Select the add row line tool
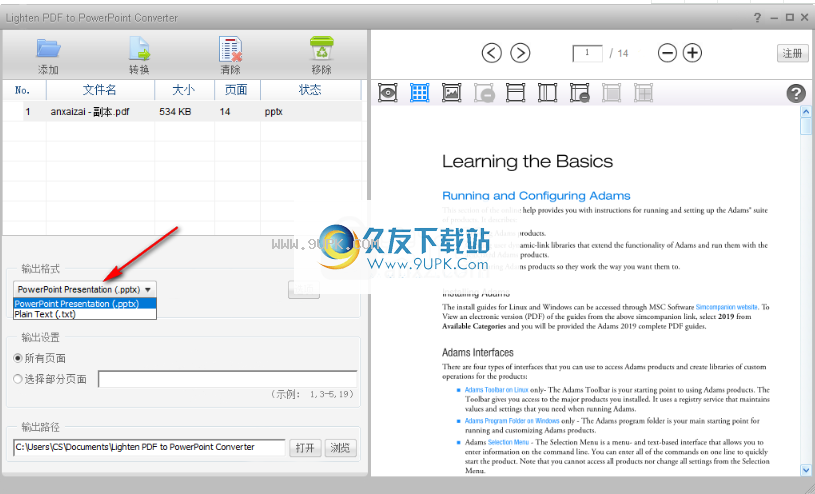 516,93
